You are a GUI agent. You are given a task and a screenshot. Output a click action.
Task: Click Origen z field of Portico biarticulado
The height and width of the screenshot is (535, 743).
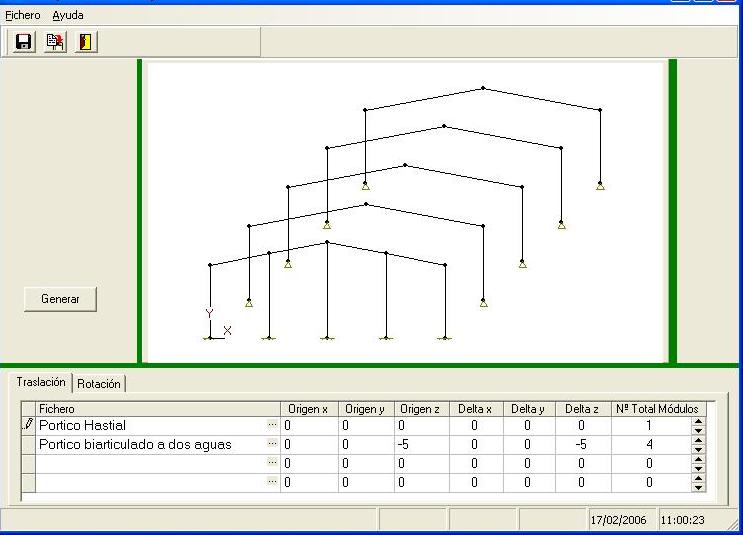(419, 444)
